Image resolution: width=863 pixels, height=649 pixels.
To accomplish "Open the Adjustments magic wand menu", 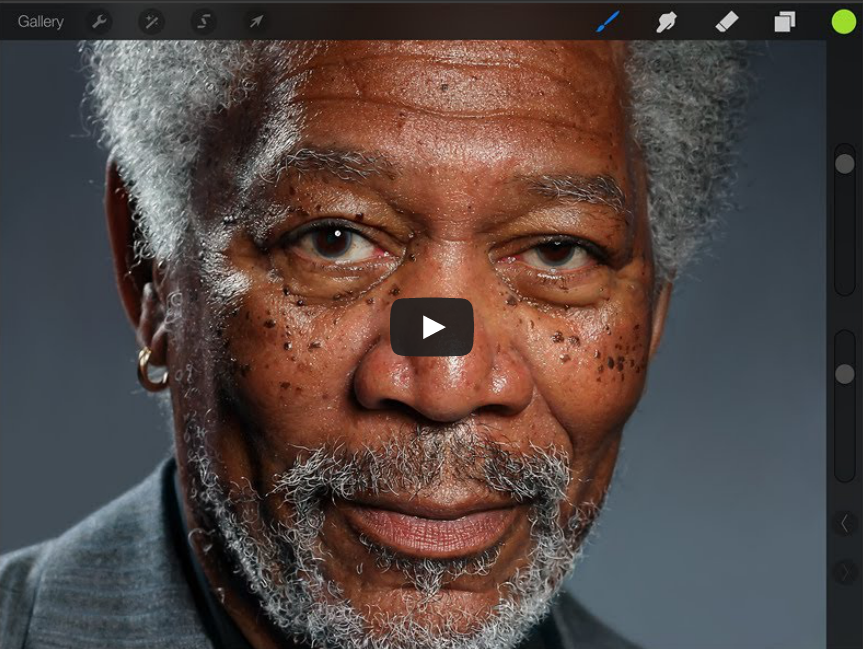I will [151, 21].
